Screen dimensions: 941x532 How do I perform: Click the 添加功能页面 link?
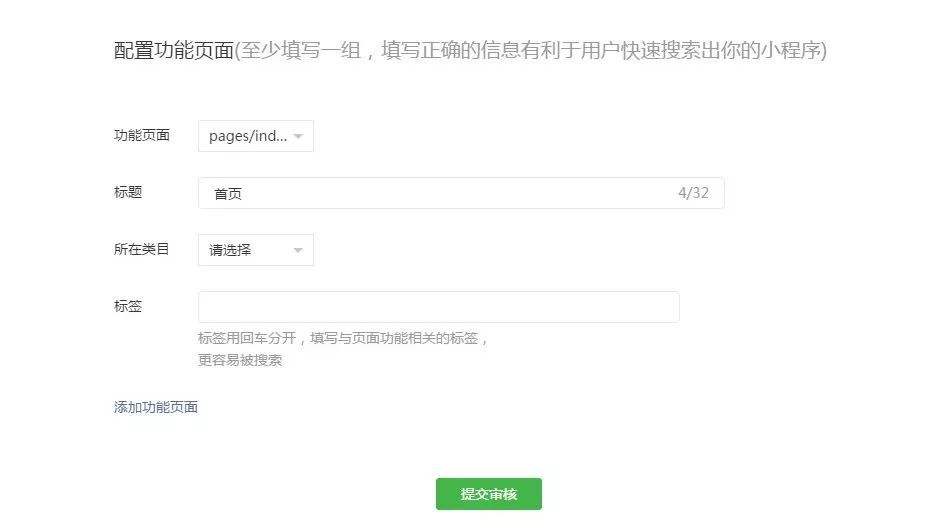pos(156,407)
